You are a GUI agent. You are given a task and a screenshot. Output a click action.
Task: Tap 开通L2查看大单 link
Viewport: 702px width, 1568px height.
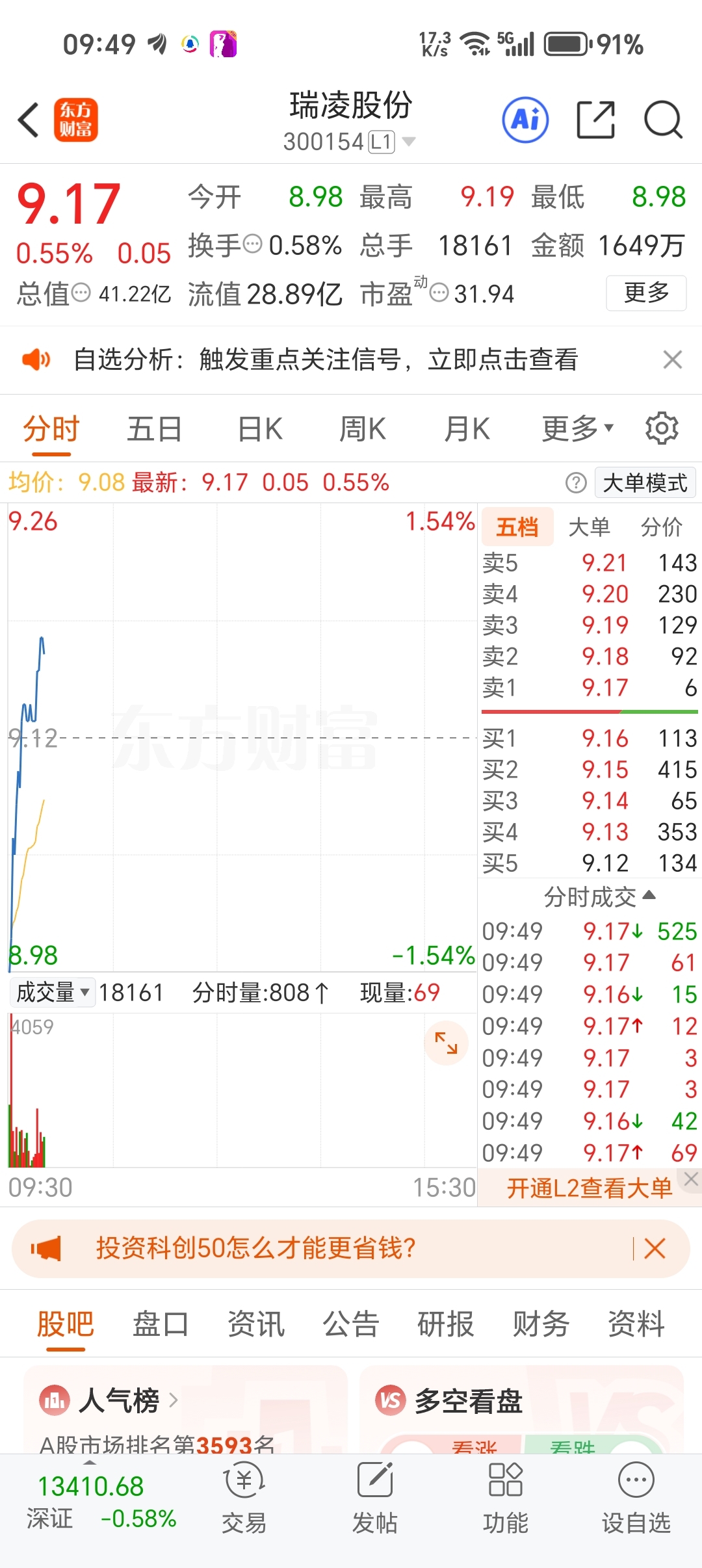pos(589,1188)
